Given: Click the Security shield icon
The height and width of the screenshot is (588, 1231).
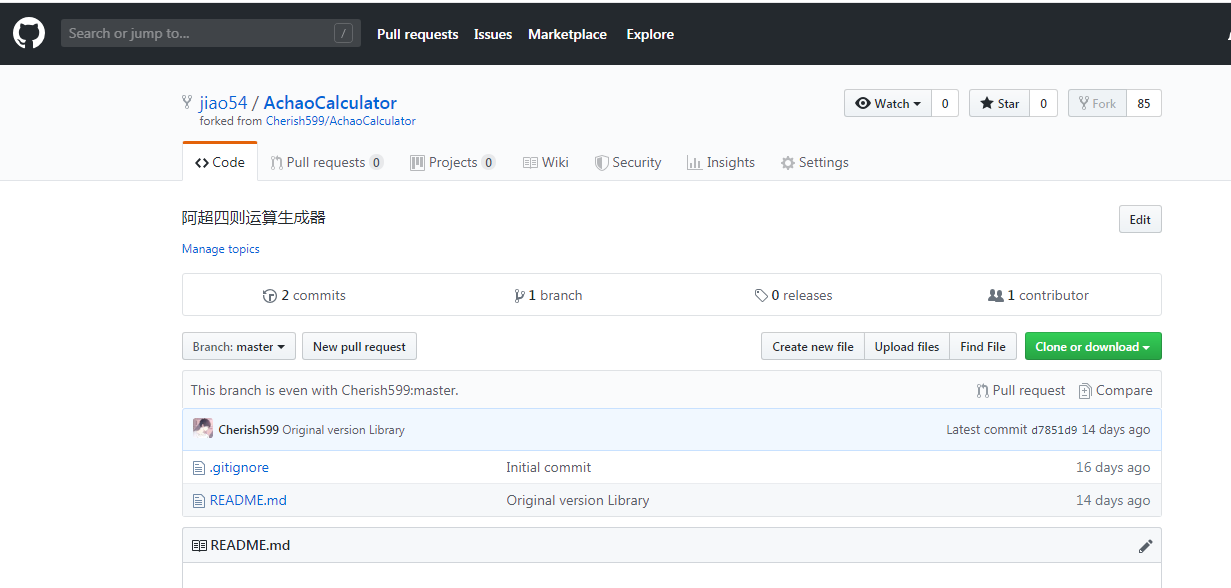Looking at the screenshot, I should coord(601,162).
